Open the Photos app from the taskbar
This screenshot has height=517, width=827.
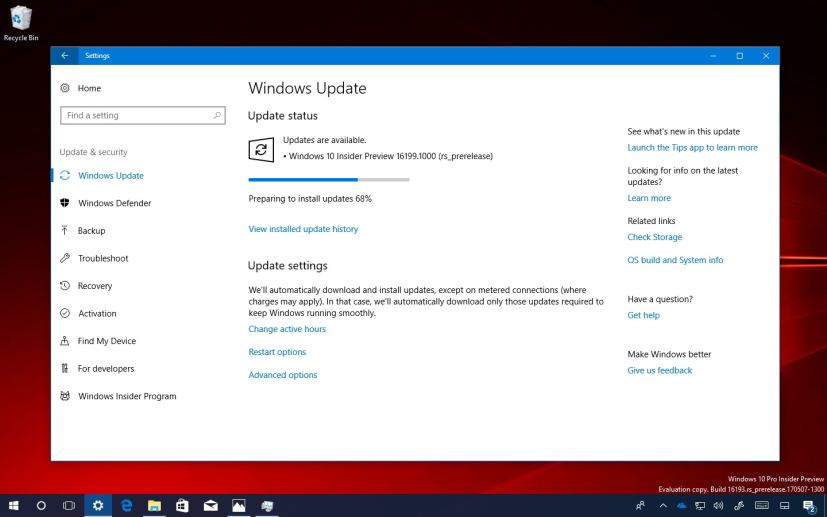point(238,506)
